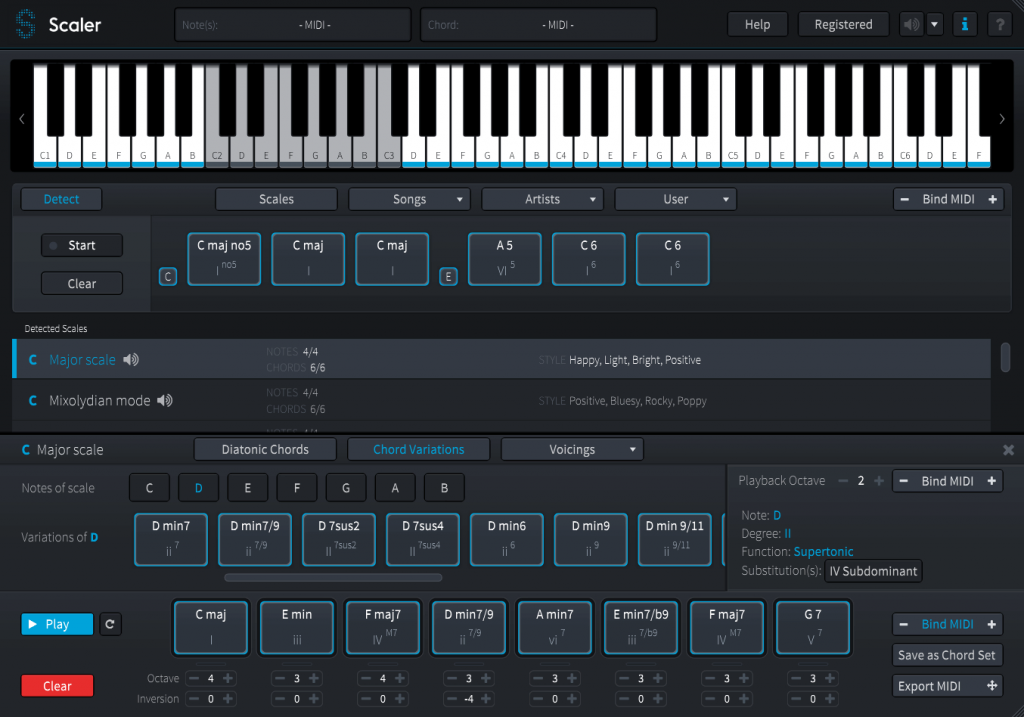This screenshot has width=1024, height=717.
Task: Select the C Mixolydian mode row
Action: tap(502, 400)
